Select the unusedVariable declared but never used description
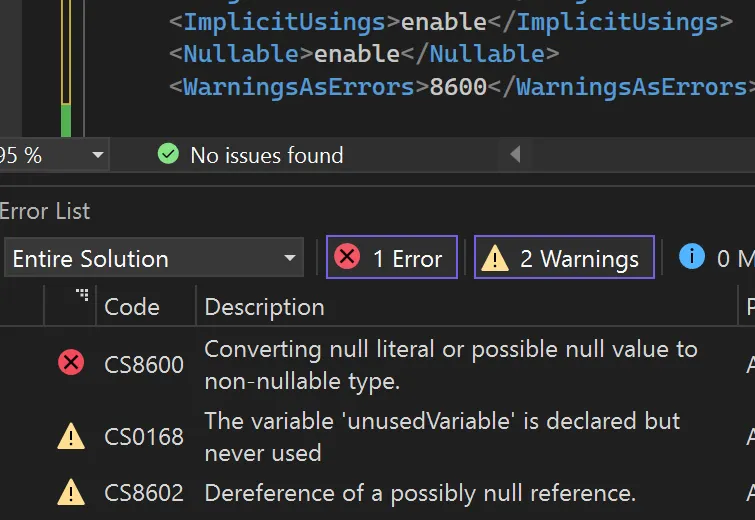 pos(442,437)
